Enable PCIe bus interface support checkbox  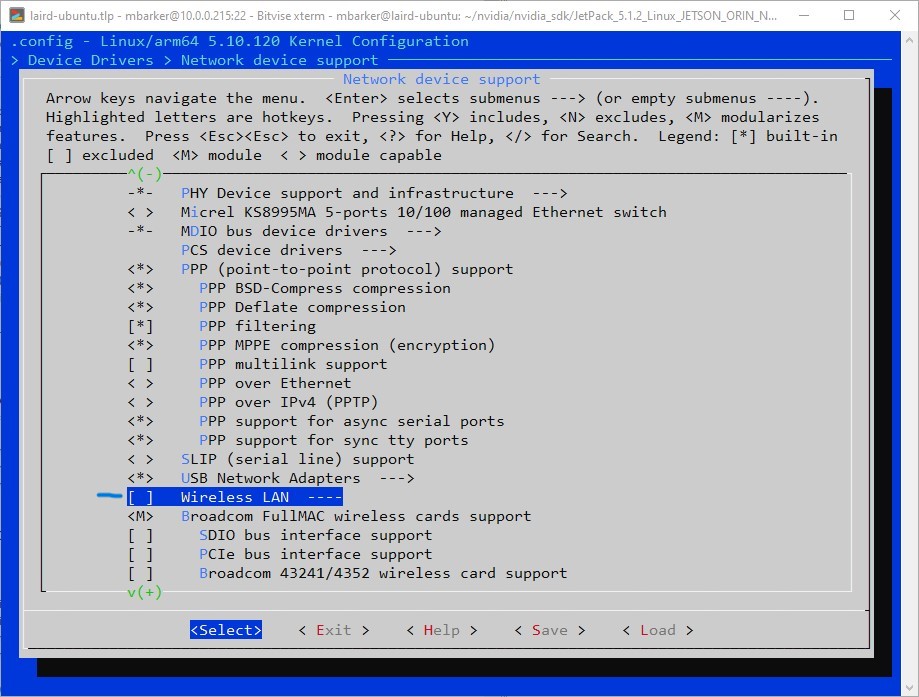coord(140,554)
